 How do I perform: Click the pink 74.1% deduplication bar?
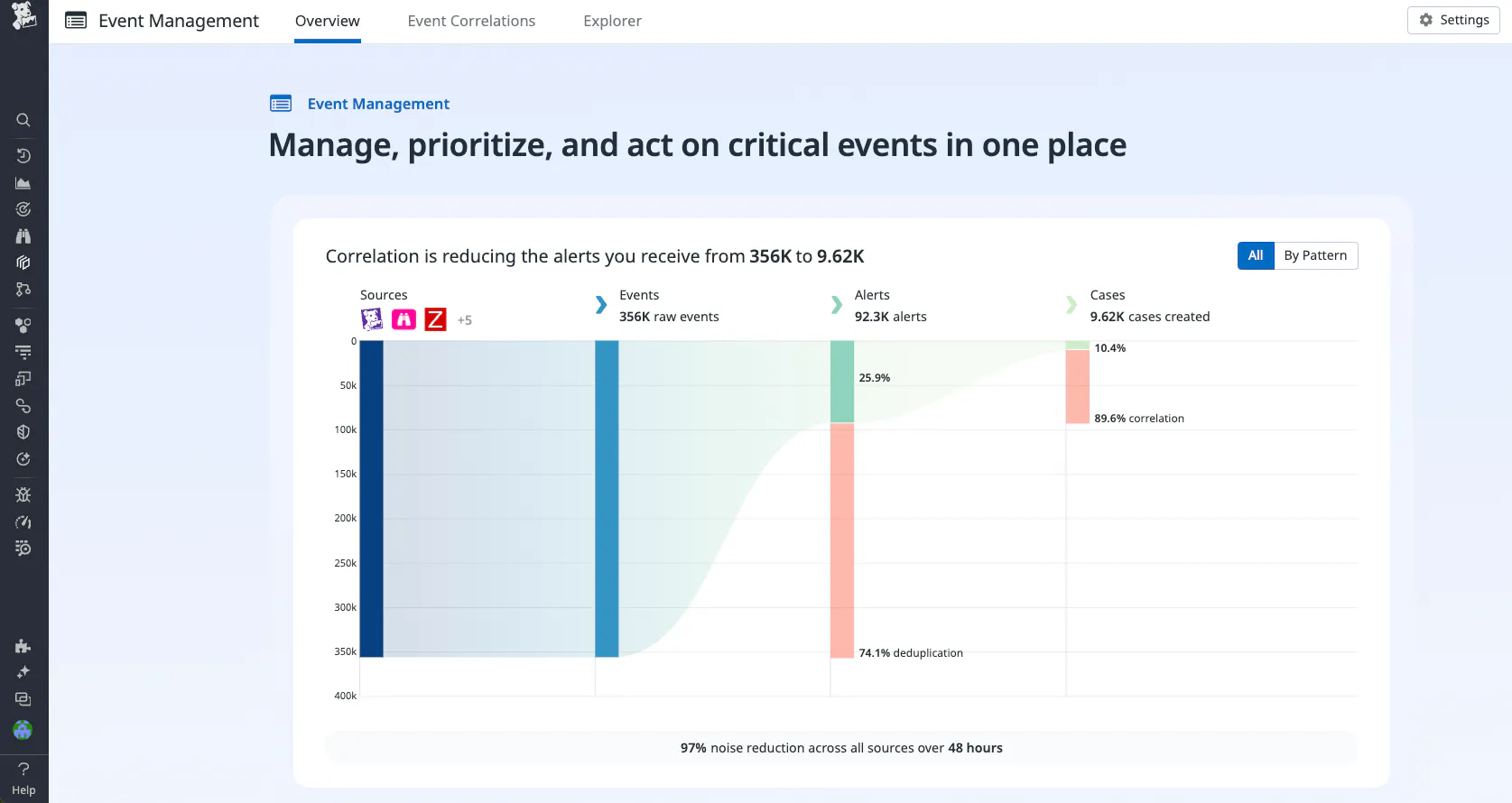[841, 540]
